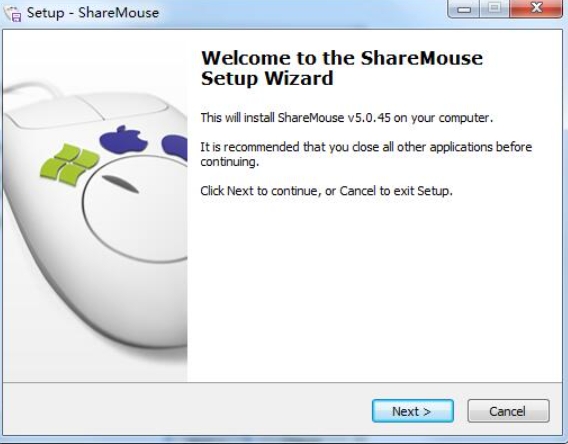Click the green Windows logo on the mouse
This screenshot has height=444, width=568.
point(70,164)
